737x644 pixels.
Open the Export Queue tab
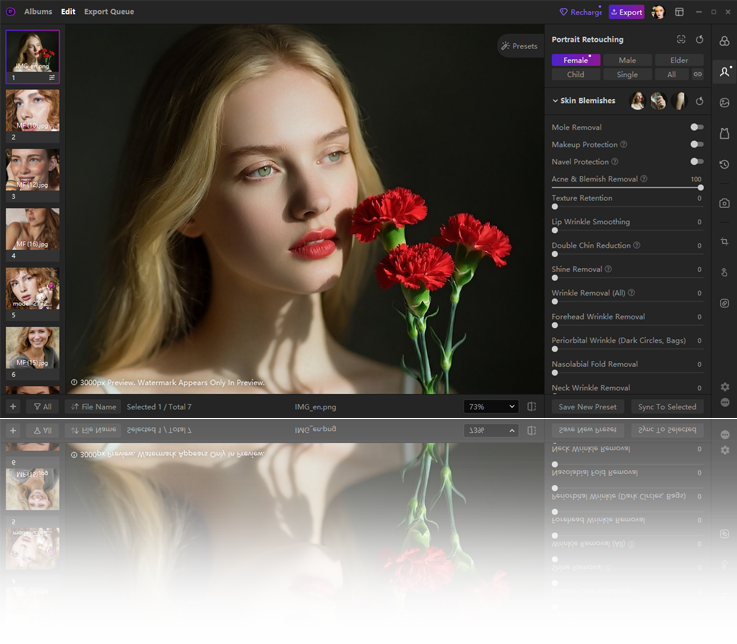coord(109,12)
